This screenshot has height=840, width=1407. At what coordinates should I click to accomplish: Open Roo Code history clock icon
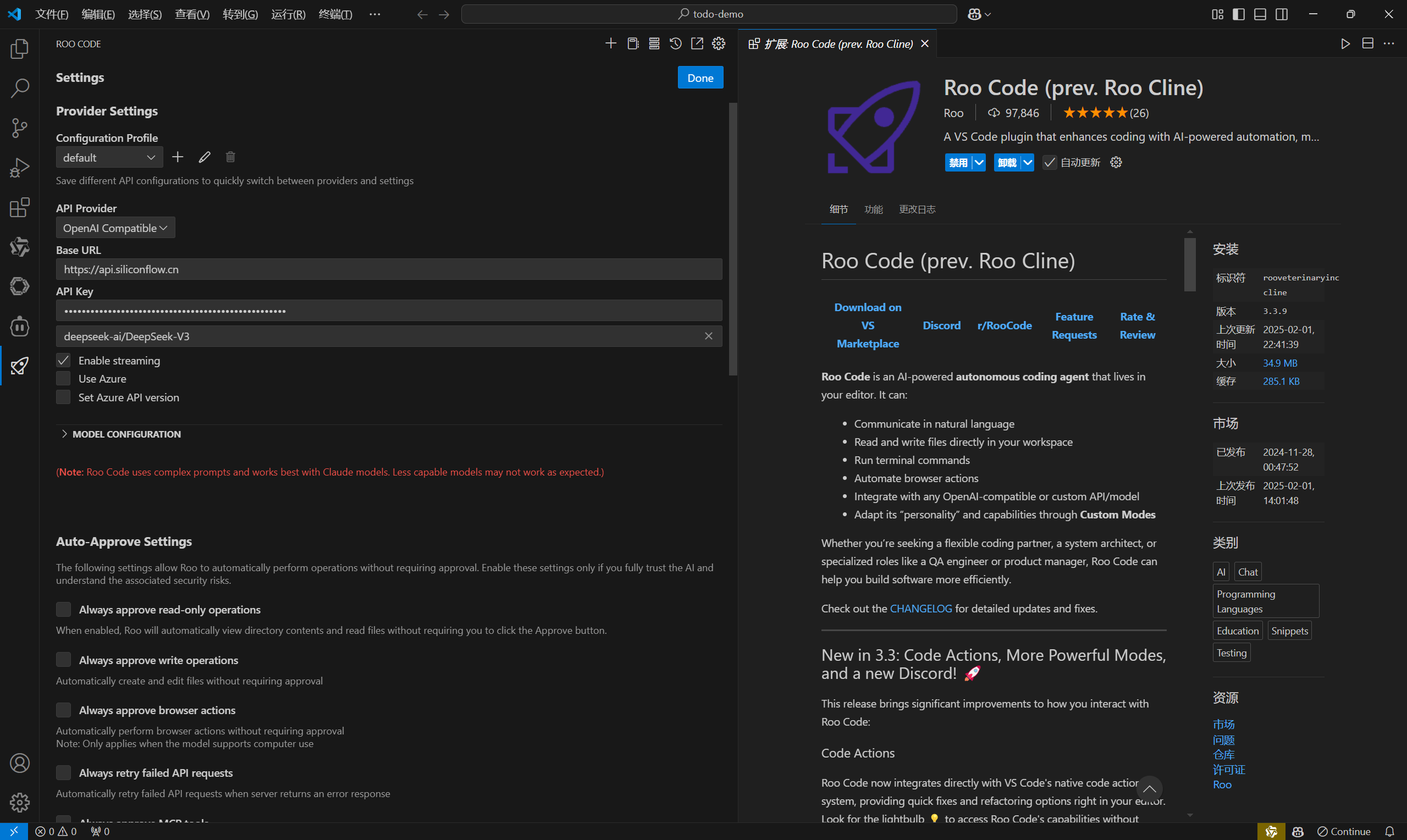[x=675, y=43]
